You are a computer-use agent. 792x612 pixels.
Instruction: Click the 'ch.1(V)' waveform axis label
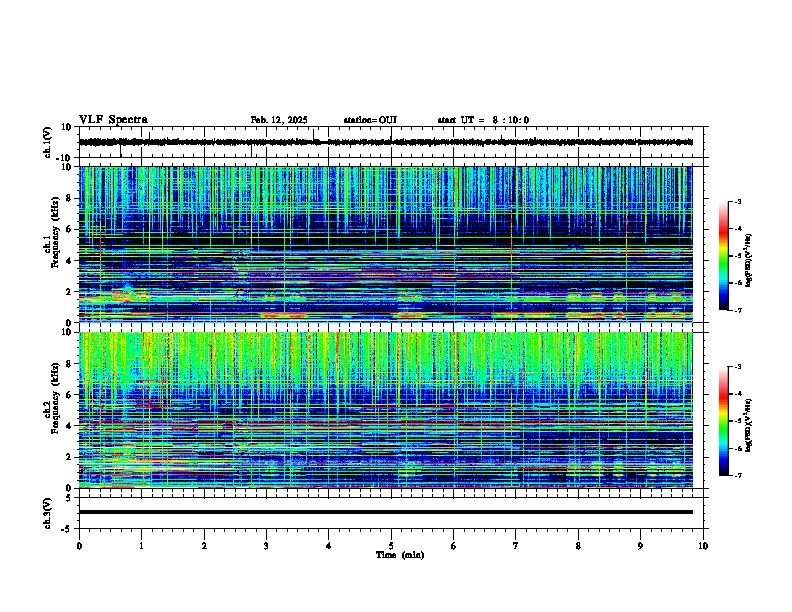click(47, 142)
